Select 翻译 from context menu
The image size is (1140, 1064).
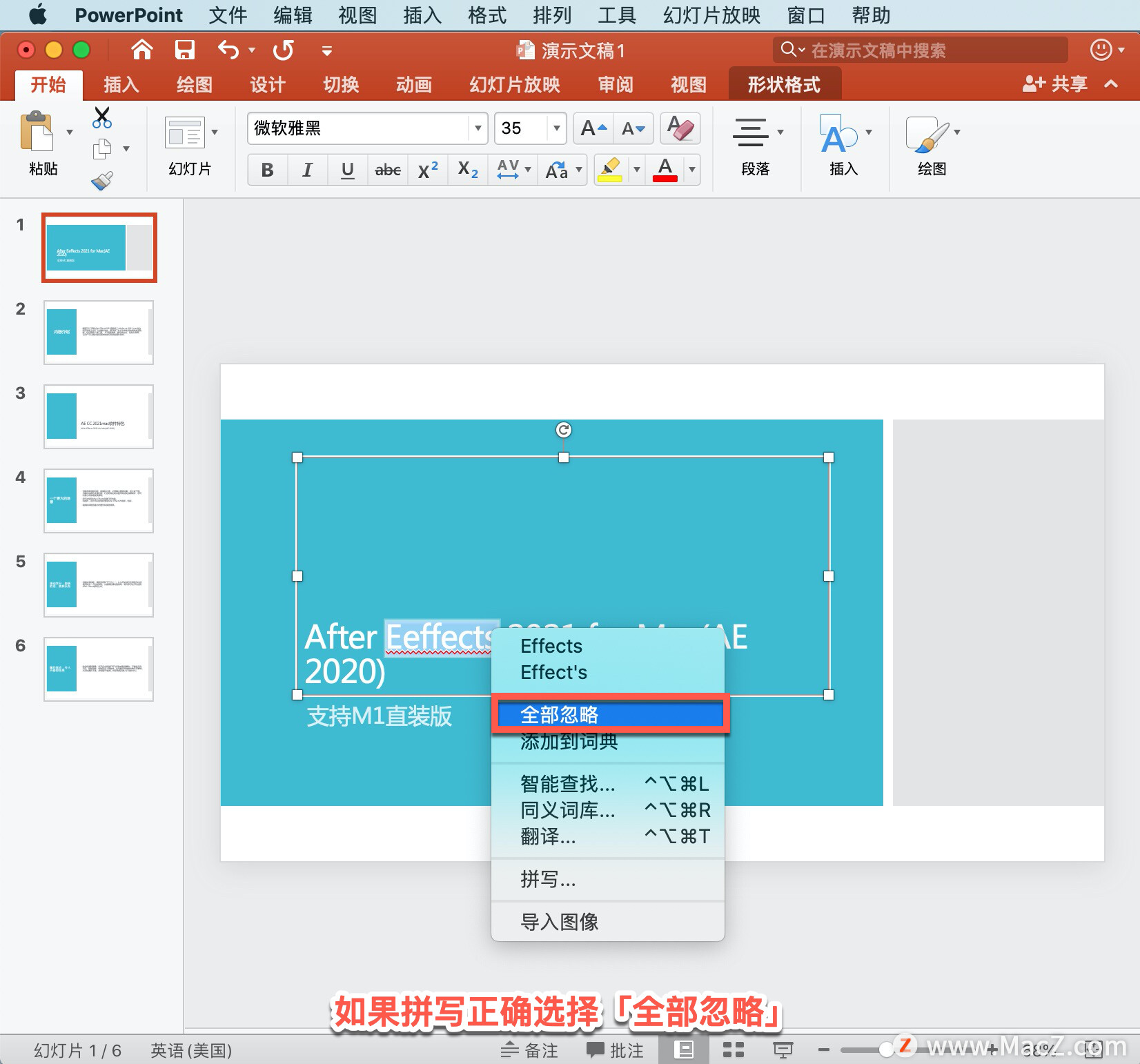coord(608,836)
